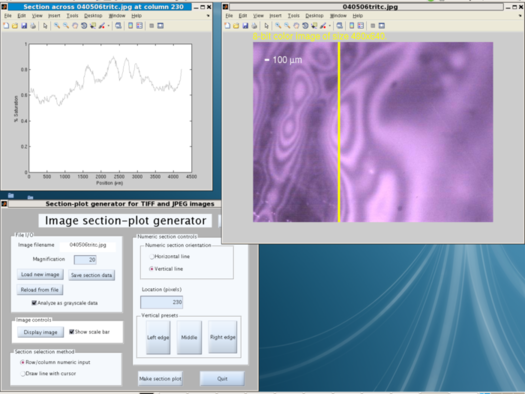Click Print icon in image figure toolbar
Screen dimensions: 525x394
click(254, 26)
